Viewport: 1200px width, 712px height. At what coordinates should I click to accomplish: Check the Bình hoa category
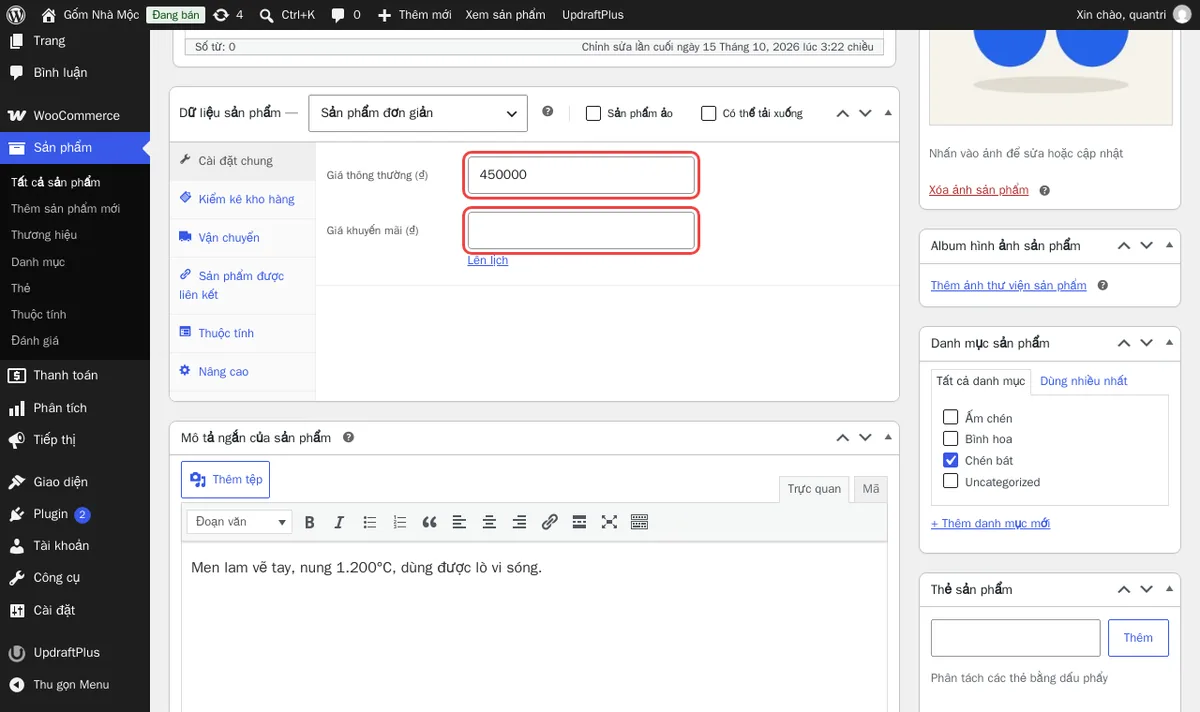951,439
